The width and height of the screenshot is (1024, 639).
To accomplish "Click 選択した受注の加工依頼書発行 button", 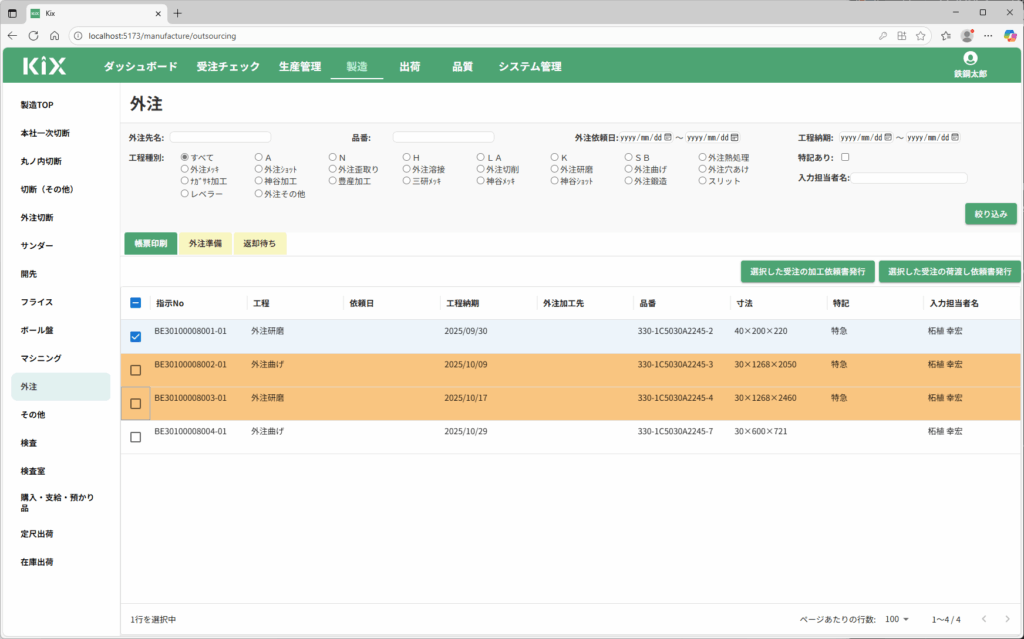I will coord(807,271).
